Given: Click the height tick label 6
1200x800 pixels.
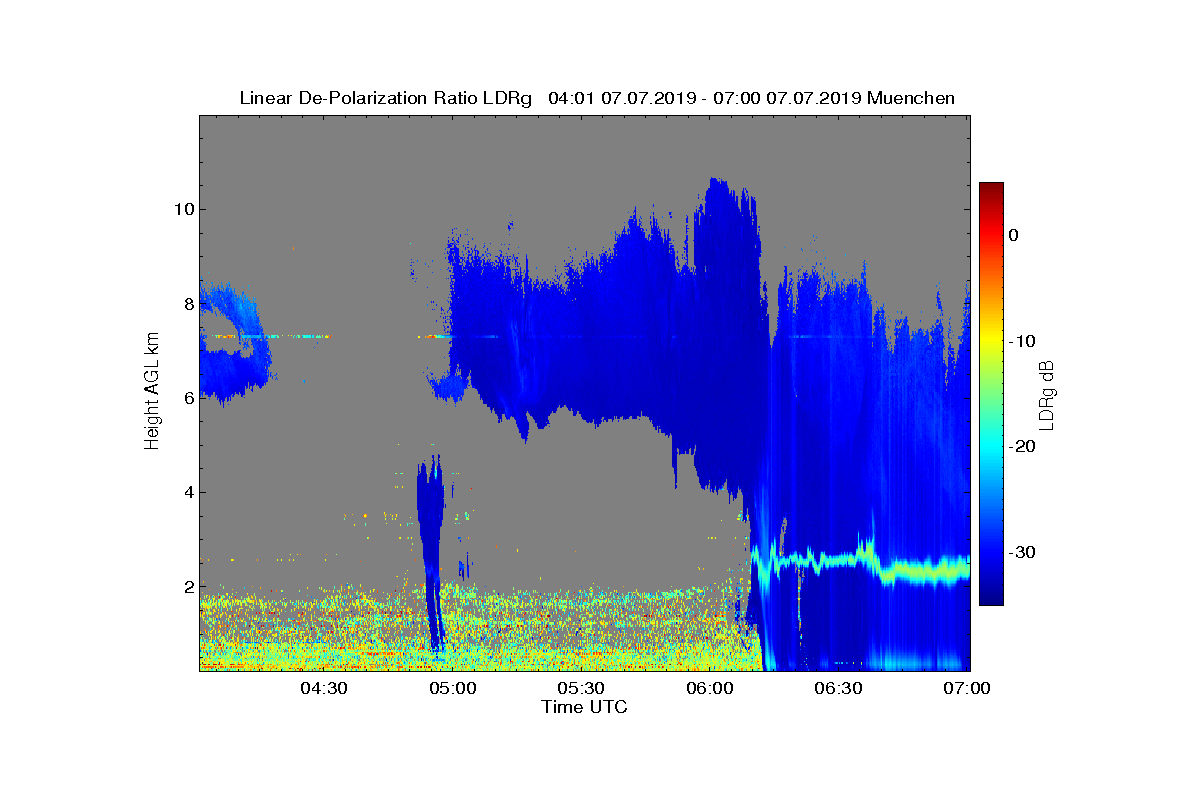Looking at the screenshot, I should tap(187, 398).
